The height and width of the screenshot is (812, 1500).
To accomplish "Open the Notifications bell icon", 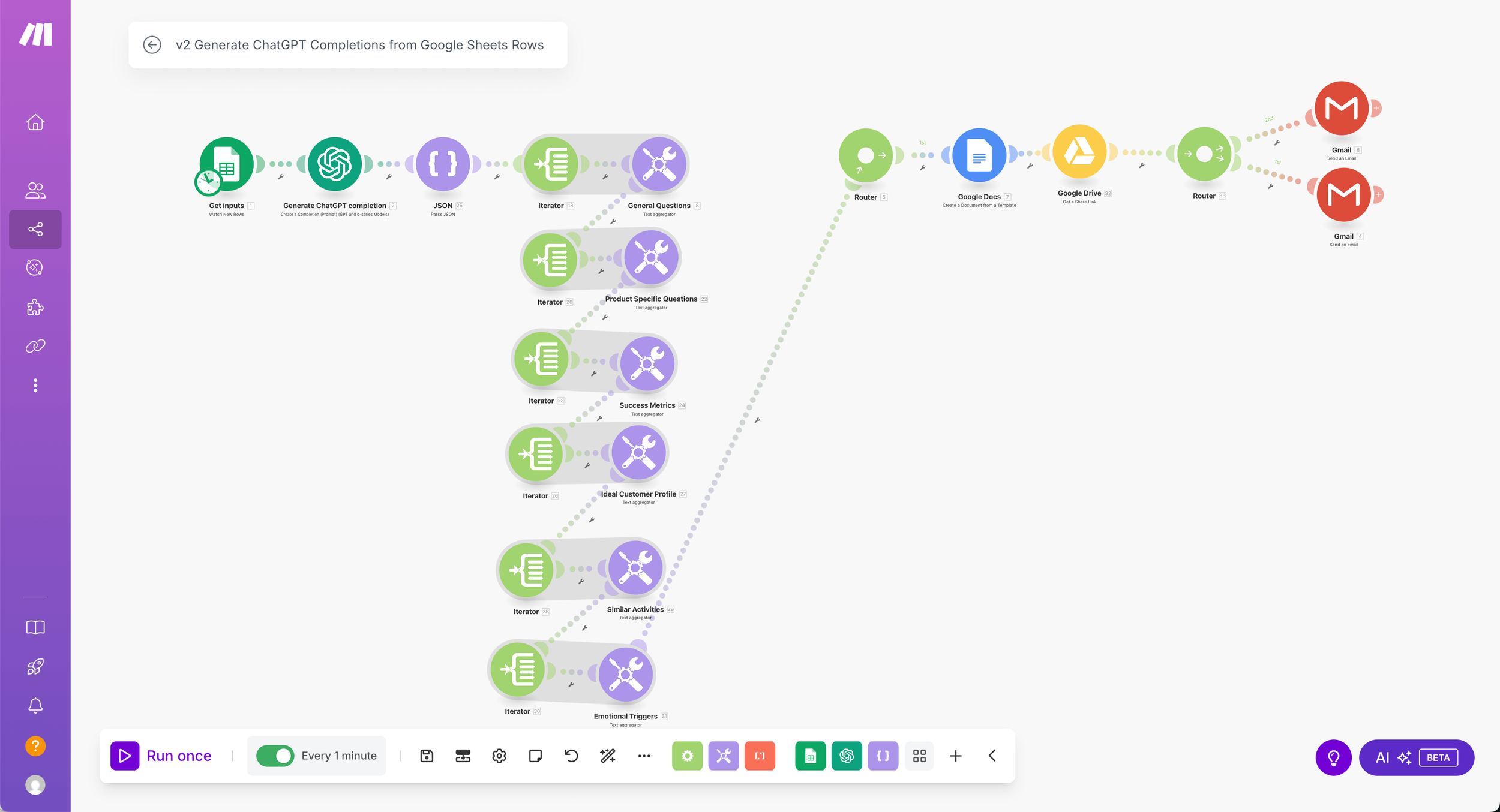I will click(35, 705).
